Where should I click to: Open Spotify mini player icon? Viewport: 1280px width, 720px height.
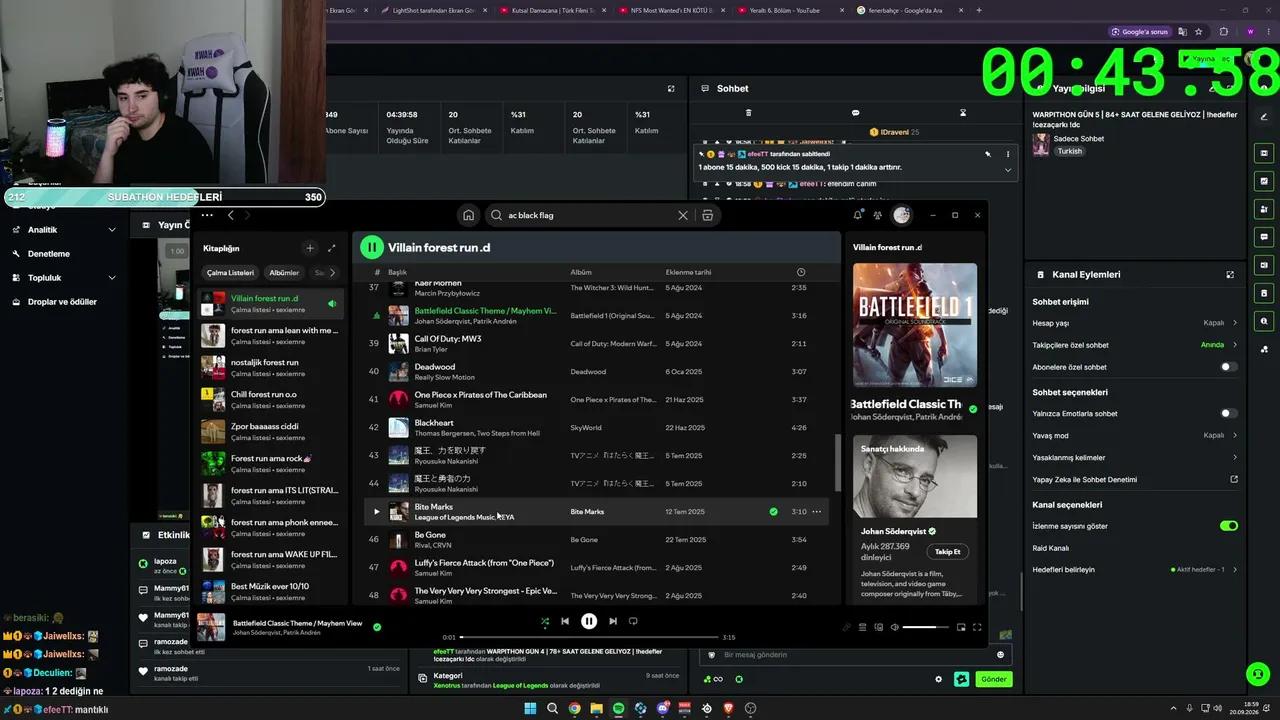[x=961, y=627]
